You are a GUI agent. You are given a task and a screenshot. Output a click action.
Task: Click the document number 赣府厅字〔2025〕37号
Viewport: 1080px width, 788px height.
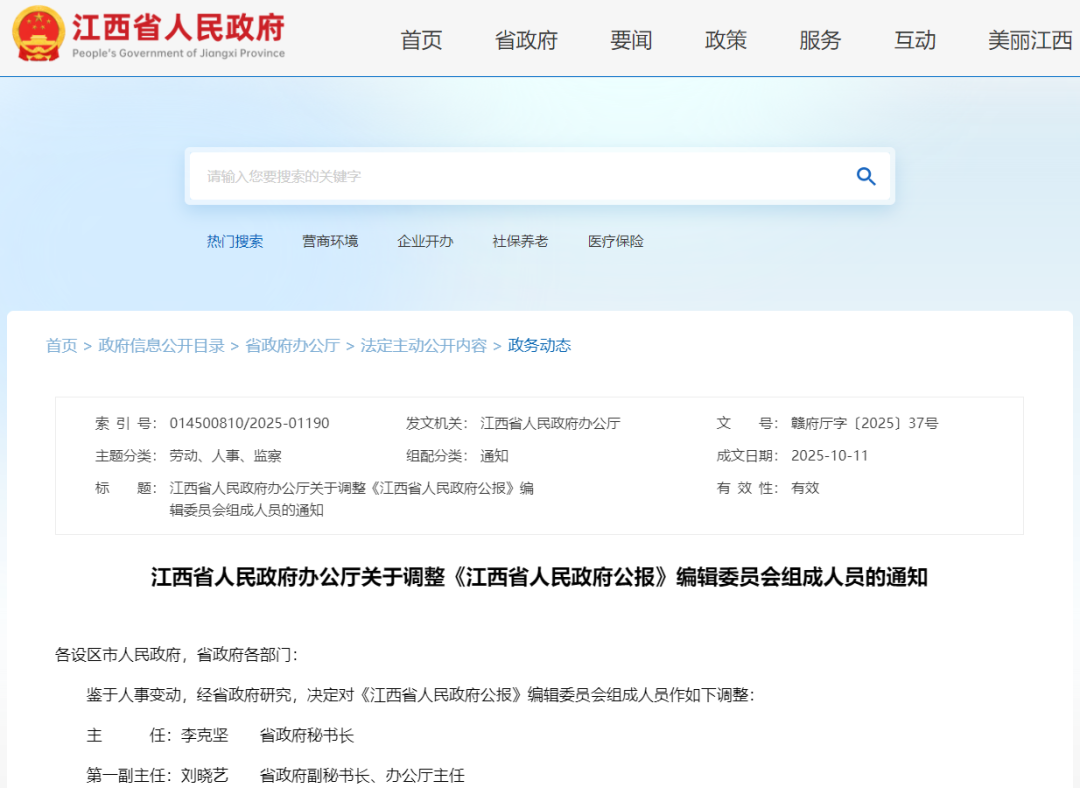tap(864, 423)
